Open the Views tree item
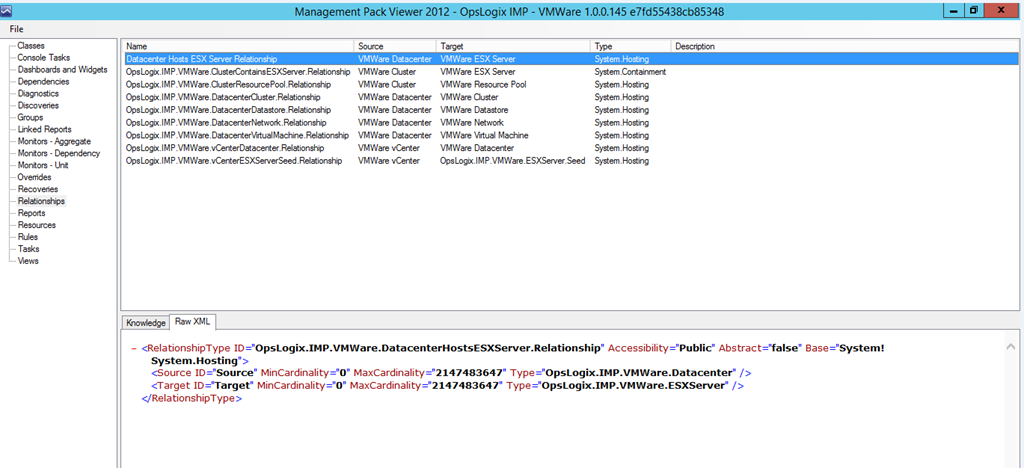Screen dimensions: 1024x468 coord(28,261)
